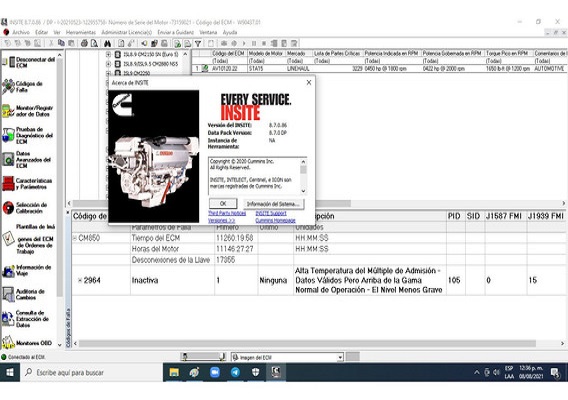Open the Herramientas menu
568x400 pixels.
(x=81, y=32)
